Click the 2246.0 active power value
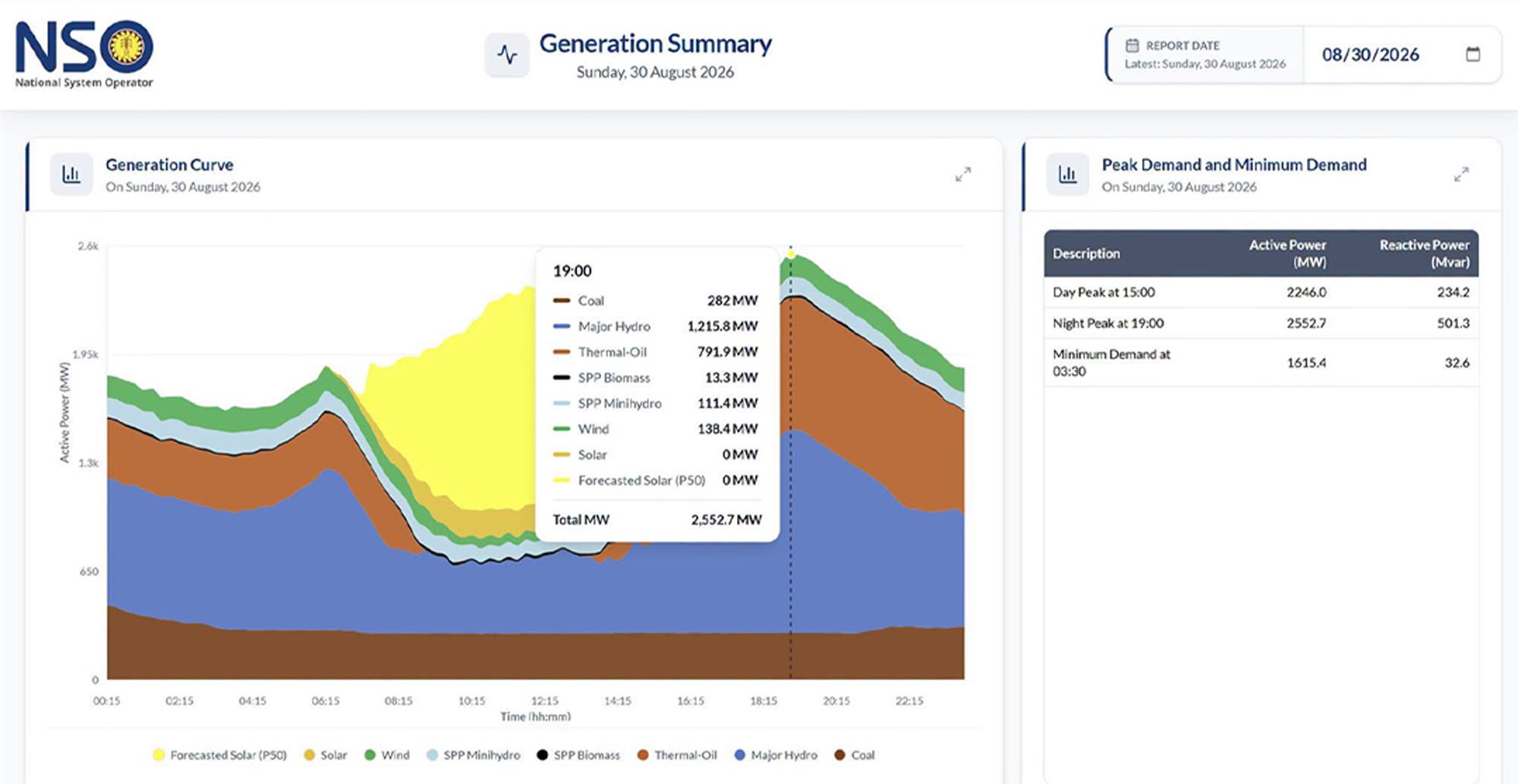 tap(1306, 292)
